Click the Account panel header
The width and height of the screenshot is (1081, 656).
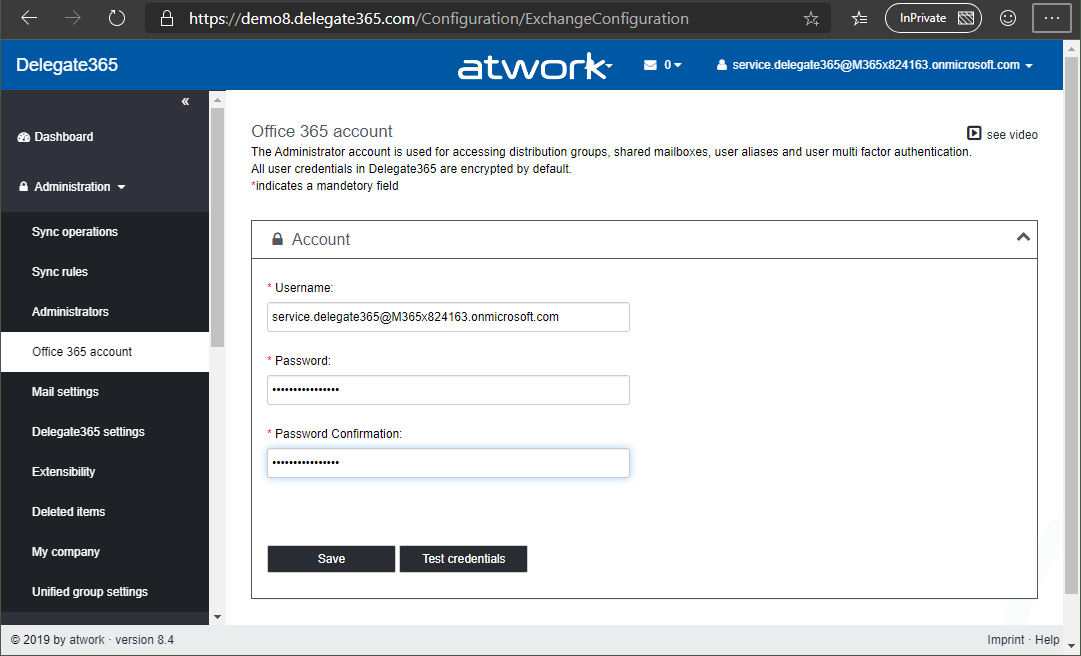tap(644, 239)
